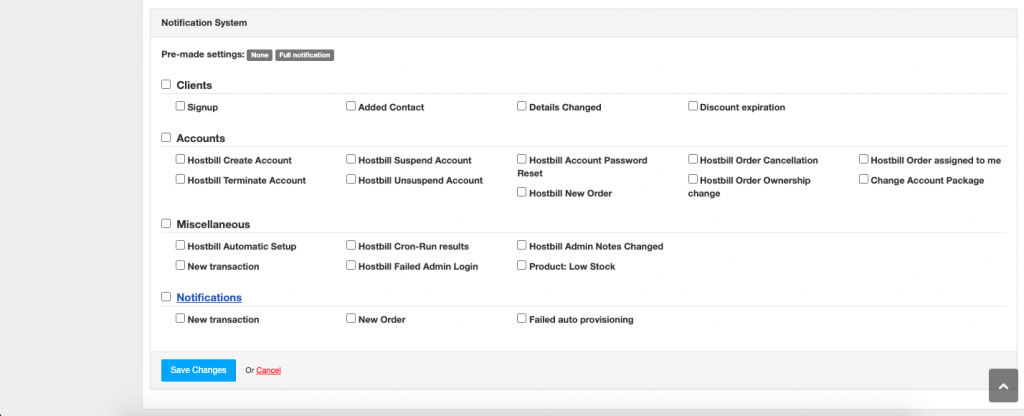Select the Accounts group checkbox
The width and height of the screenshot is (1024, 416).
tap(166, 138)
